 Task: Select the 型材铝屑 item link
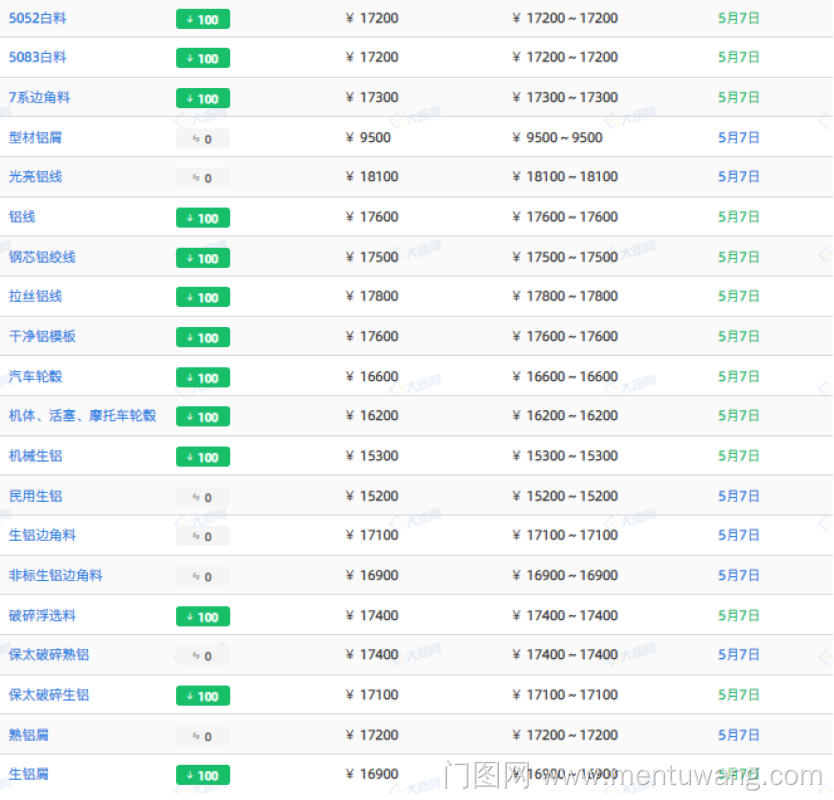pyautogui.click(x=36, y=137)
